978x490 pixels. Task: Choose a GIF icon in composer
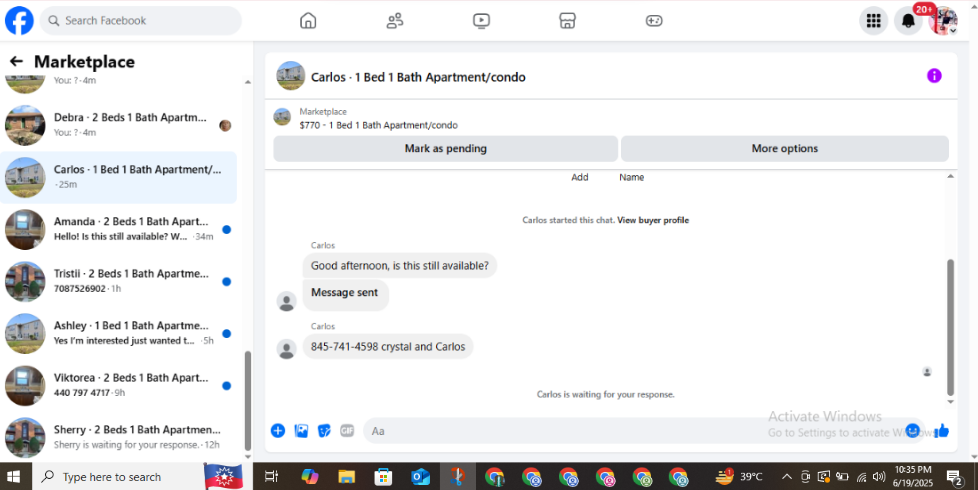coord(347,431)
